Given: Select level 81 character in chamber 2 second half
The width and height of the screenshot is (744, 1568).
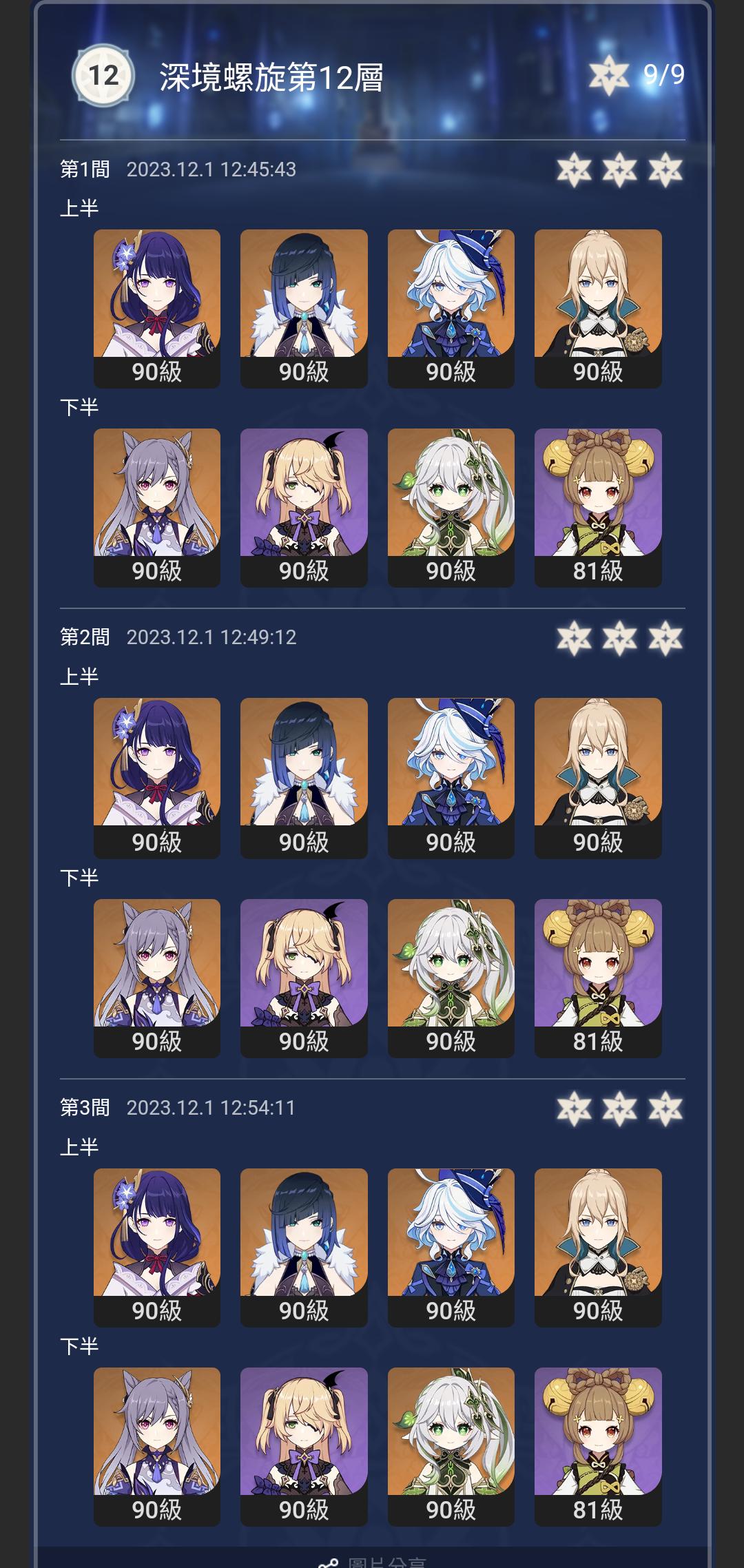Looking at the screenshot, I should coord(598,978).
